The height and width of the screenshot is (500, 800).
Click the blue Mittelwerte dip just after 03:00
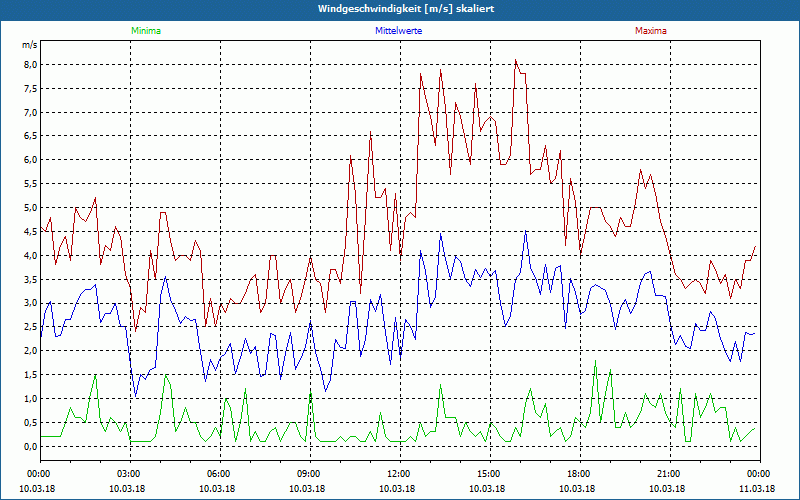point(136,395)
